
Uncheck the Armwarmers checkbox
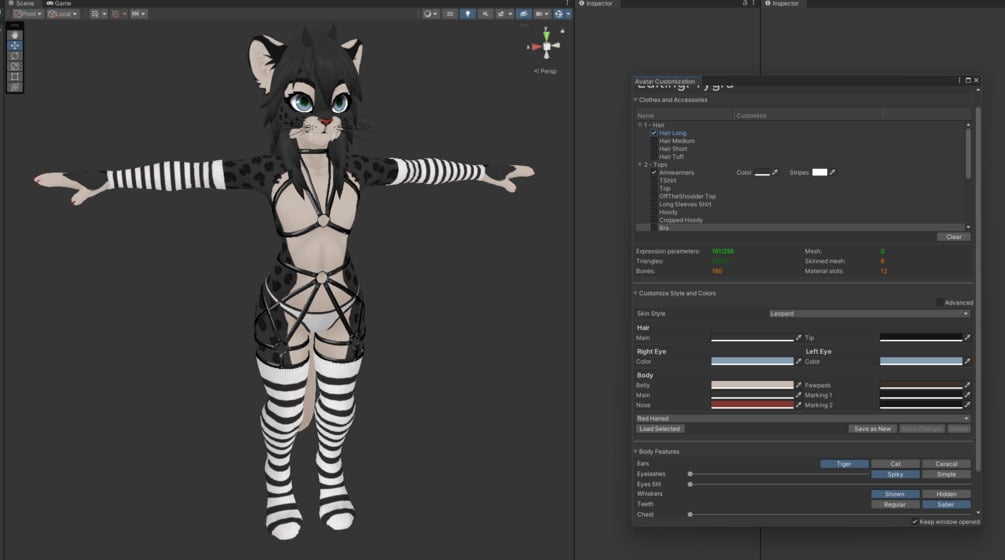[654, 173]
